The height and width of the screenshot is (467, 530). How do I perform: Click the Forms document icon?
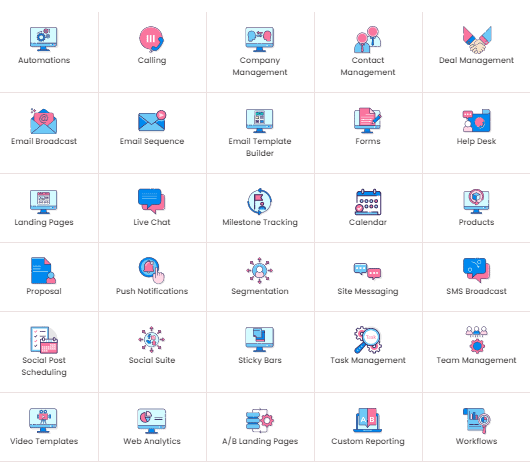(367, 121)
